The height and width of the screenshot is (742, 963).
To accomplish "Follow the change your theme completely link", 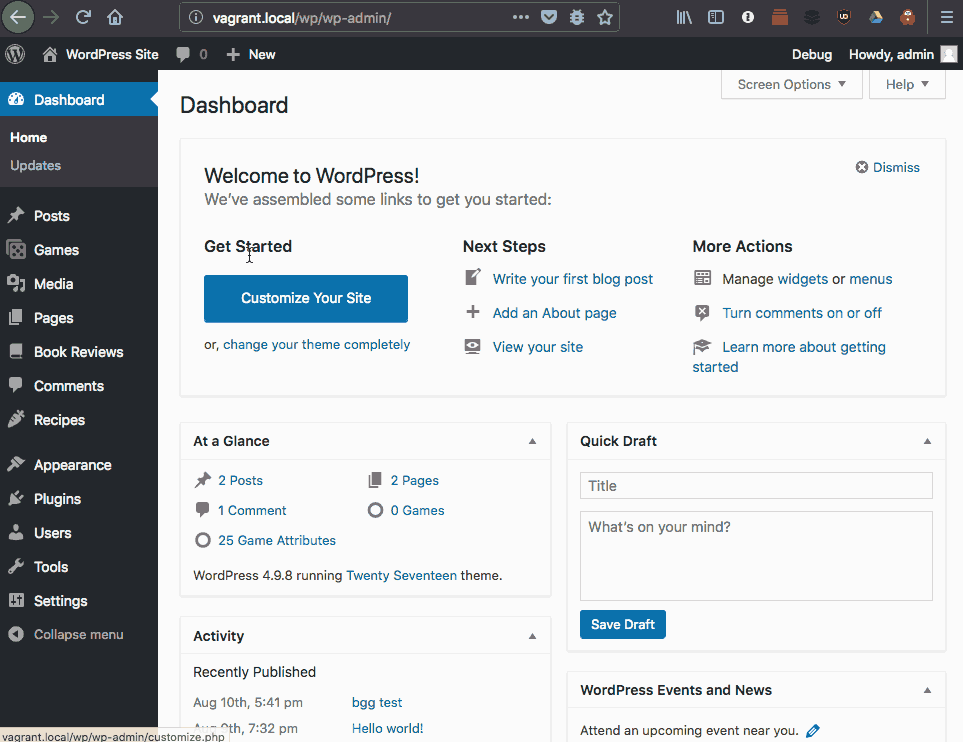I will 316,345.
